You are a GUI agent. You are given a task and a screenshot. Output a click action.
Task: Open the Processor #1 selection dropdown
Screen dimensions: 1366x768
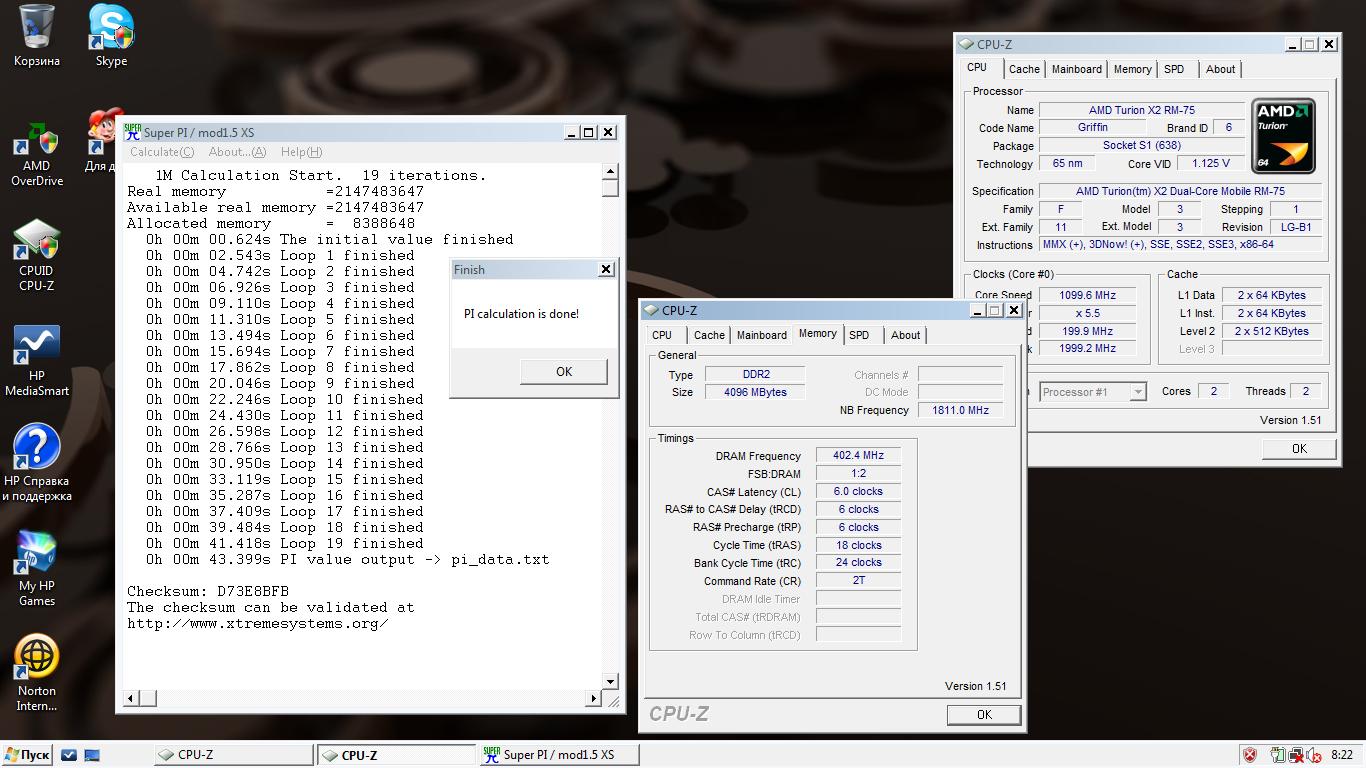pos(1093,392)
